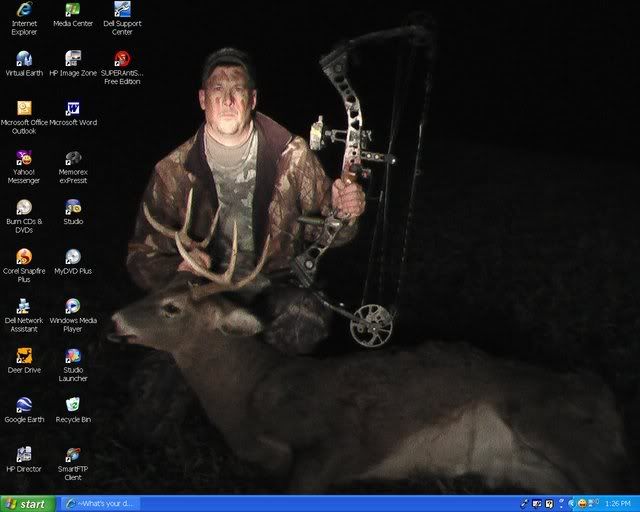Image resolution: width=640 pixels, height=512 pixels.
Task: Launch SmartFTP Client icon
Action: pos(73,464)
